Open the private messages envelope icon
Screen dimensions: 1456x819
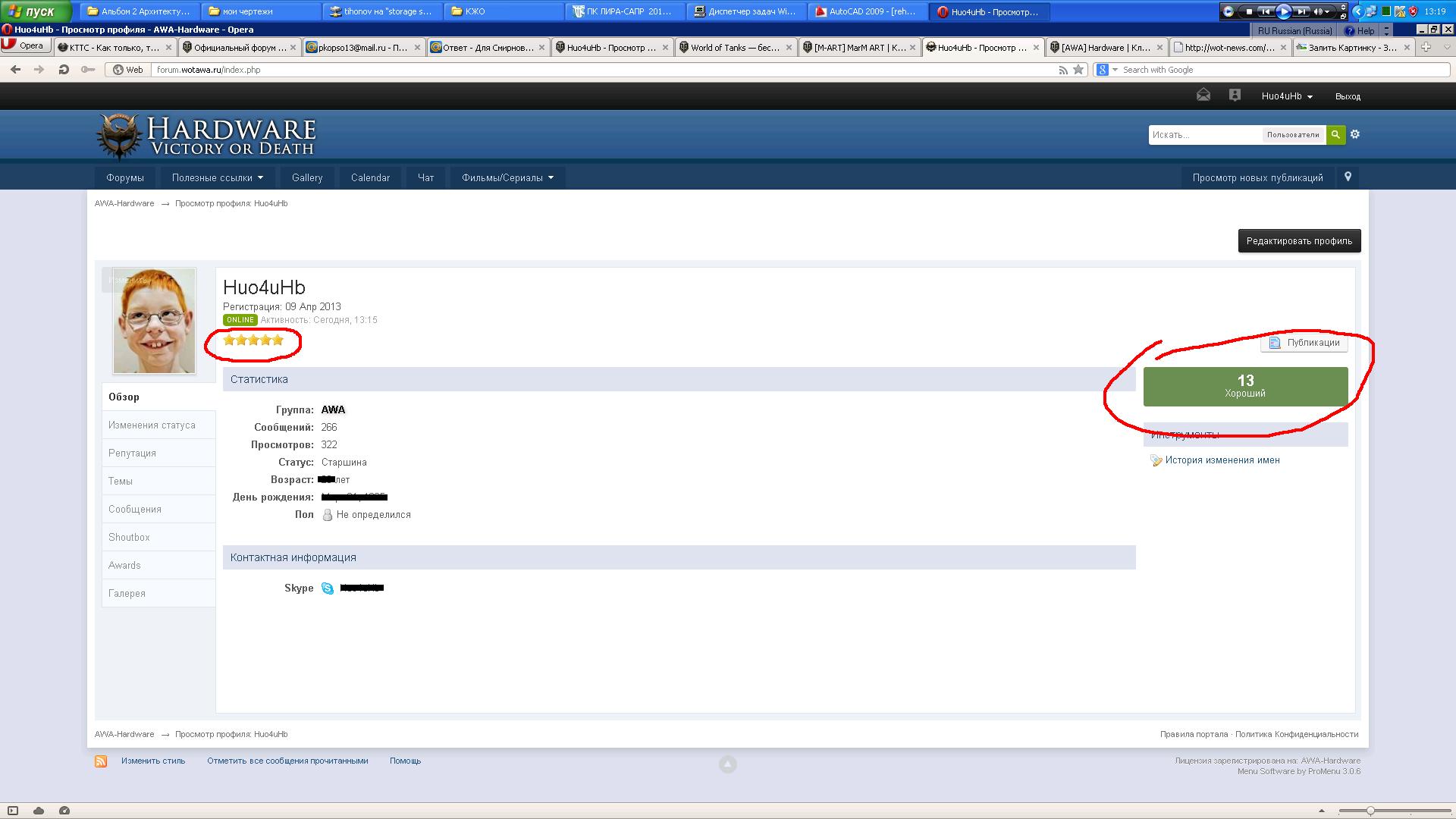[1203, 96]
